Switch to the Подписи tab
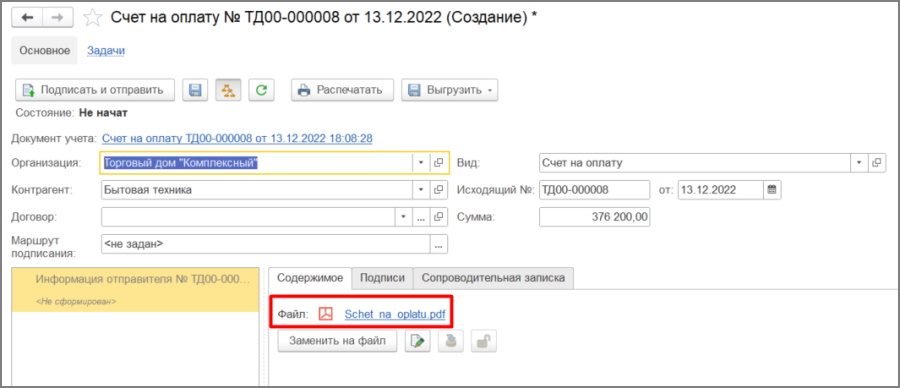 382,278
